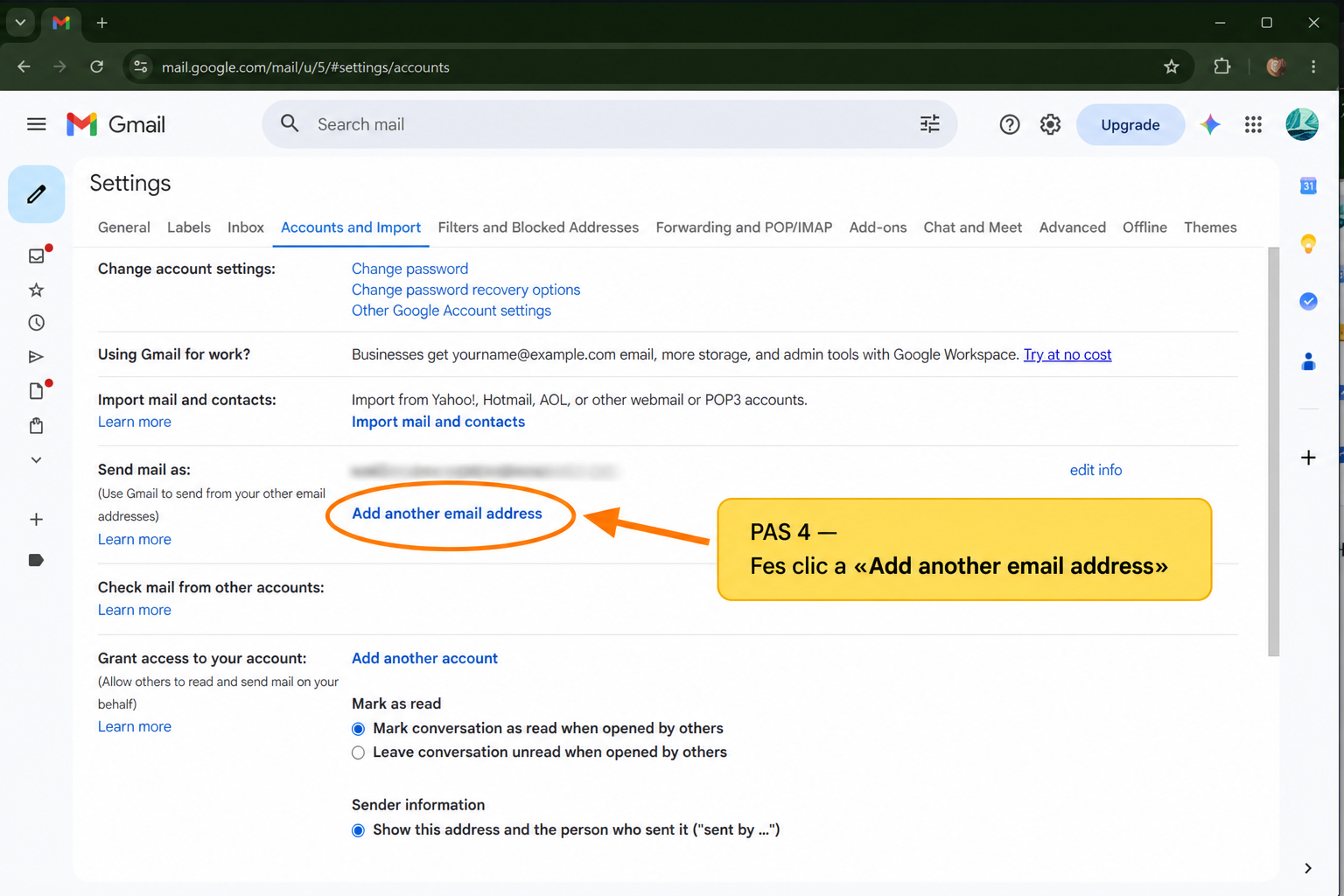This screenshot has height=896, width=1344.
Task: Open the tab search dropdown arrow
Action: [20, 23]
